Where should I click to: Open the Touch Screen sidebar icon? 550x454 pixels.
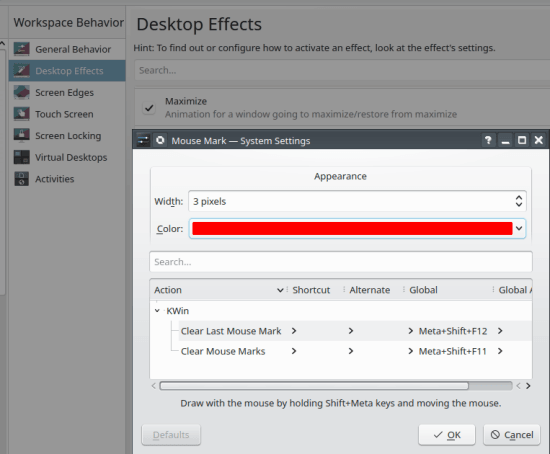point(21,114)
